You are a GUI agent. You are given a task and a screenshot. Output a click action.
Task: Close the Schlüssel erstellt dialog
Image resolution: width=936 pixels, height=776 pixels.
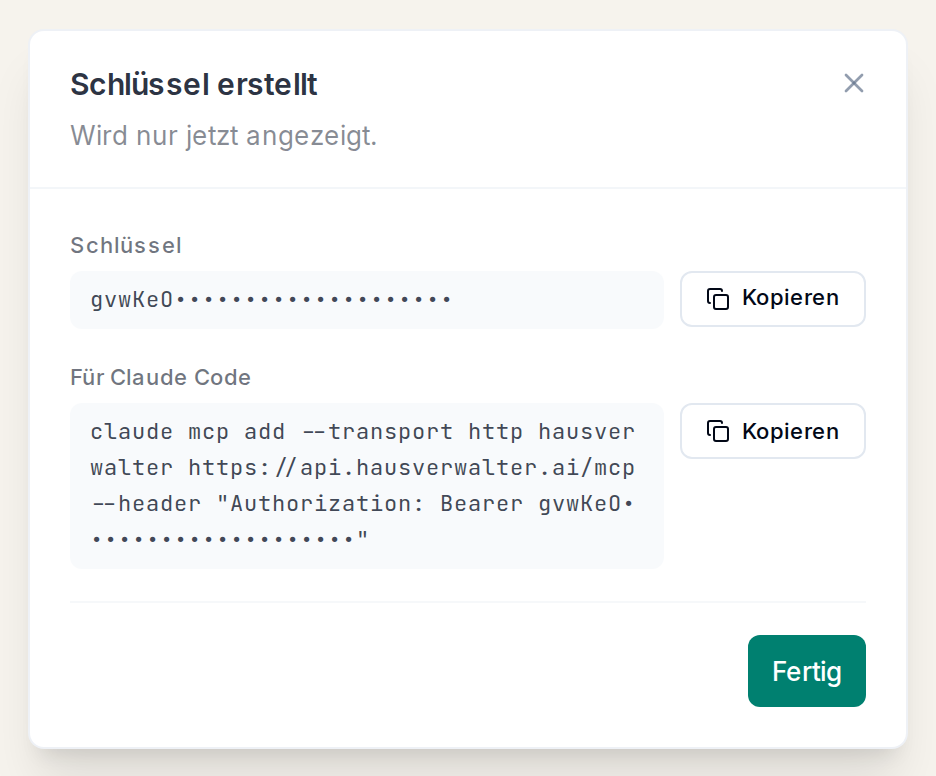(854, 84)
